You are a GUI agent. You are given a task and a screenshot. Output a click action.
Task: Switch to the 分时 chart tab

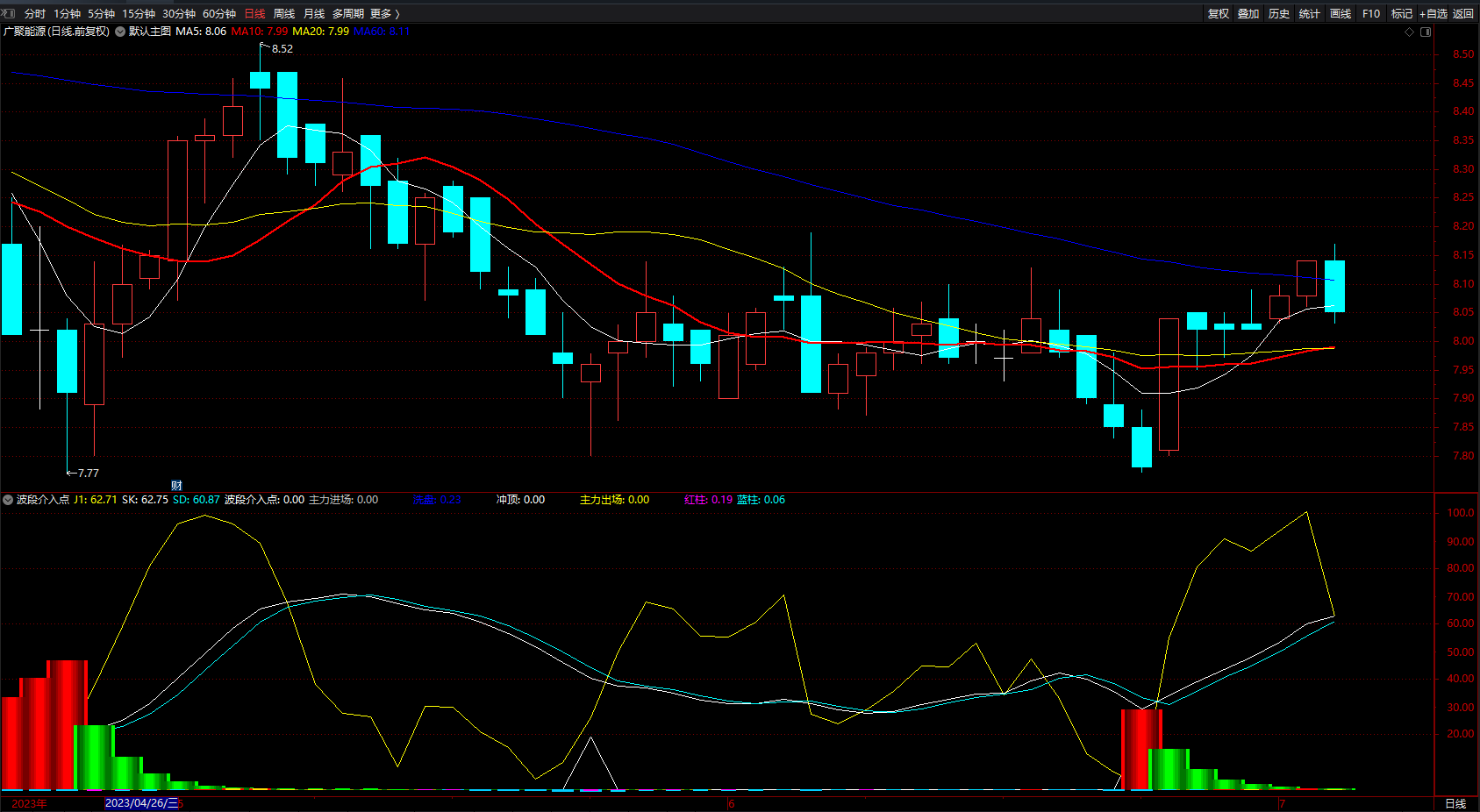(35, 14)
